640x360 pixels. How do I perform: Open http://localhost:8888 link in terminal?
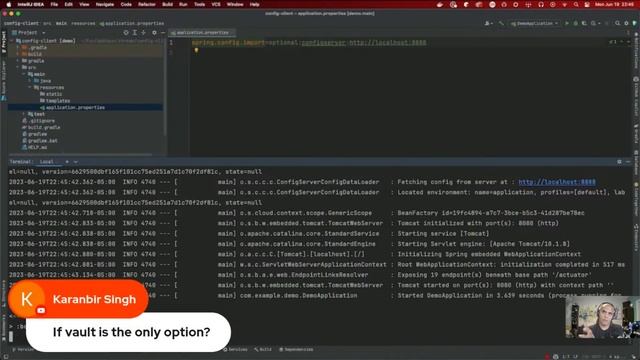point(557,182)
